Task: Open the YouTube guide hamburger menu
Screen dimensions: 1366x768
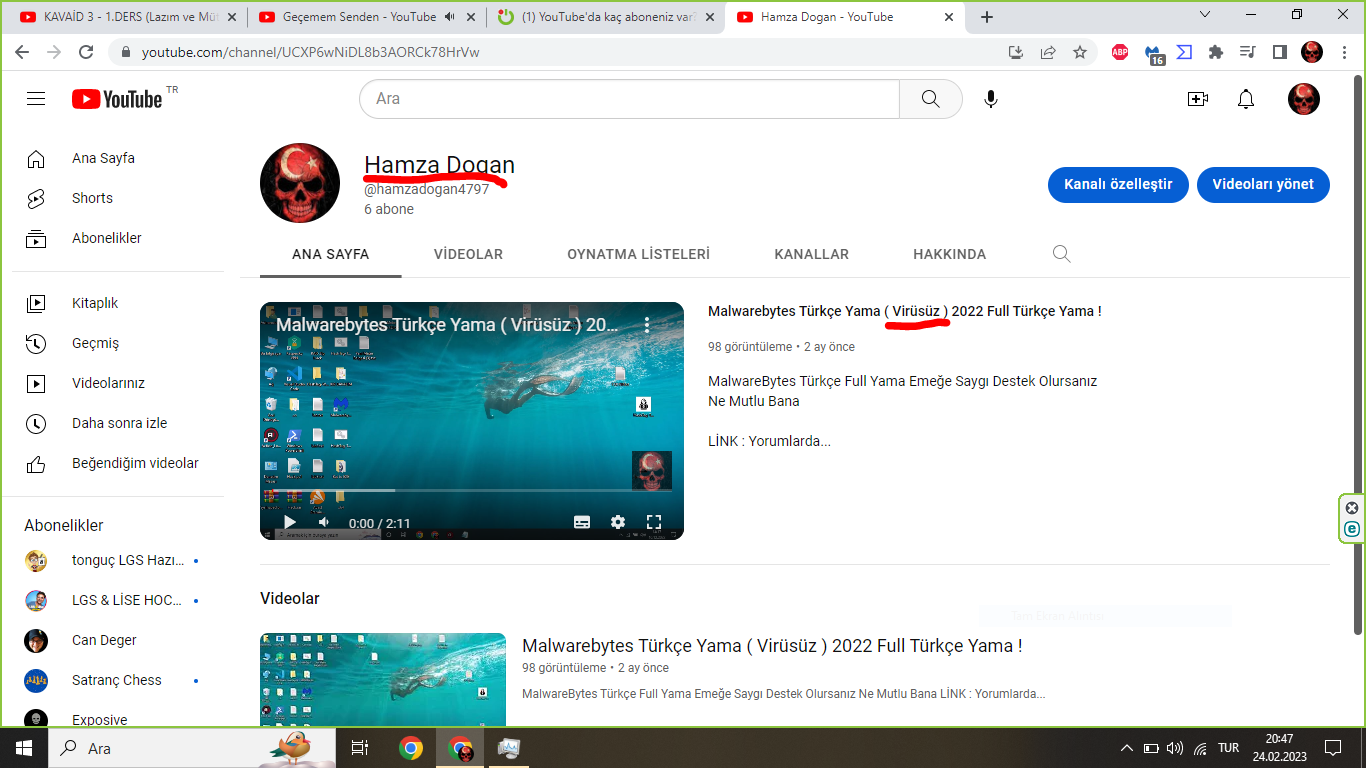Action: [x=36, y=99]
